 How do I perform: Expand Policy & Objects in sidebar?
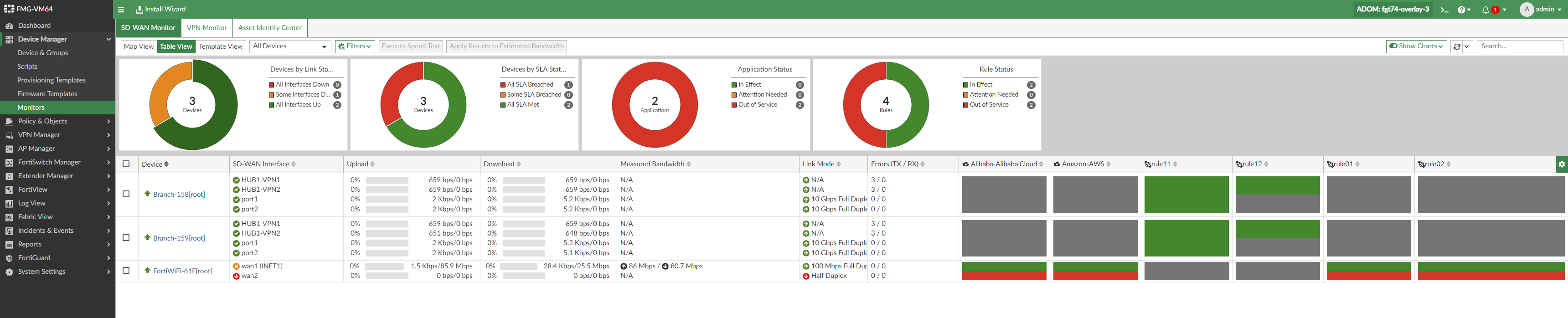click(57, 121)
